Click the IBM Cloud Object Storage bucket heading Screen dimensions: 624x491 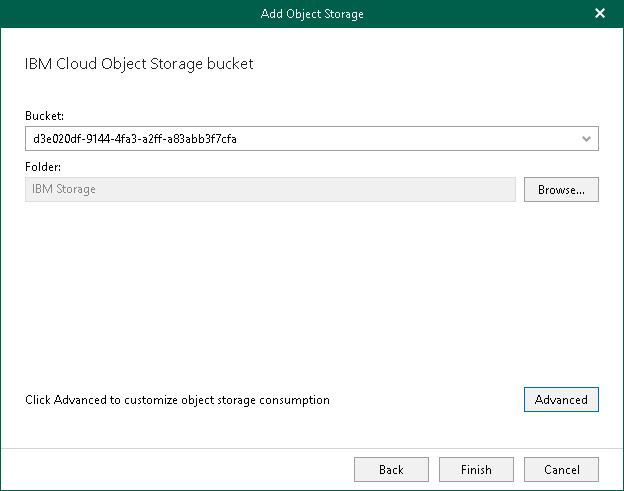coord(139,64)
